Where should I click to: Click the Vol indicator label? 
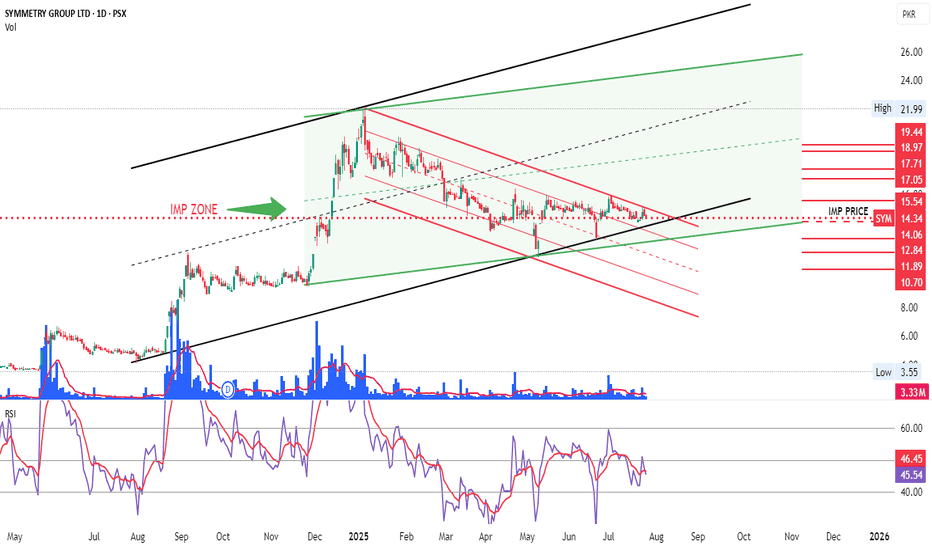11,27
